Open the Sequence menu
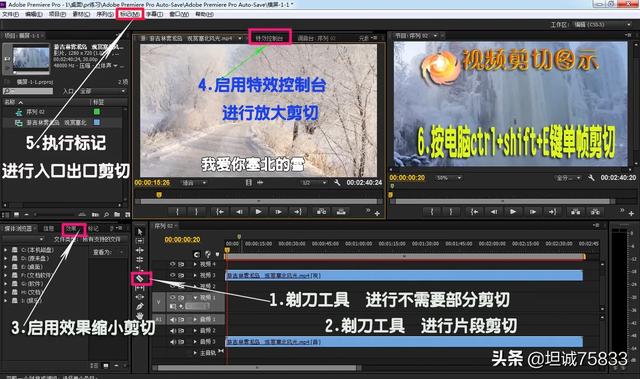 [x=105, y=14]
